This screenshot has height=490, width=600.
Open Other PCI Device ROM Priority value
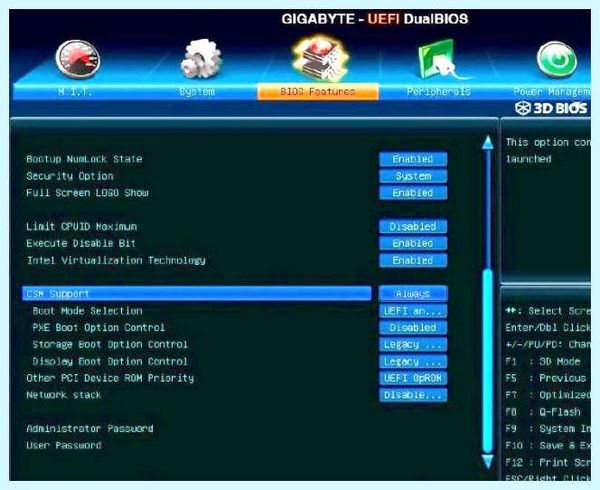pos(413,378)
